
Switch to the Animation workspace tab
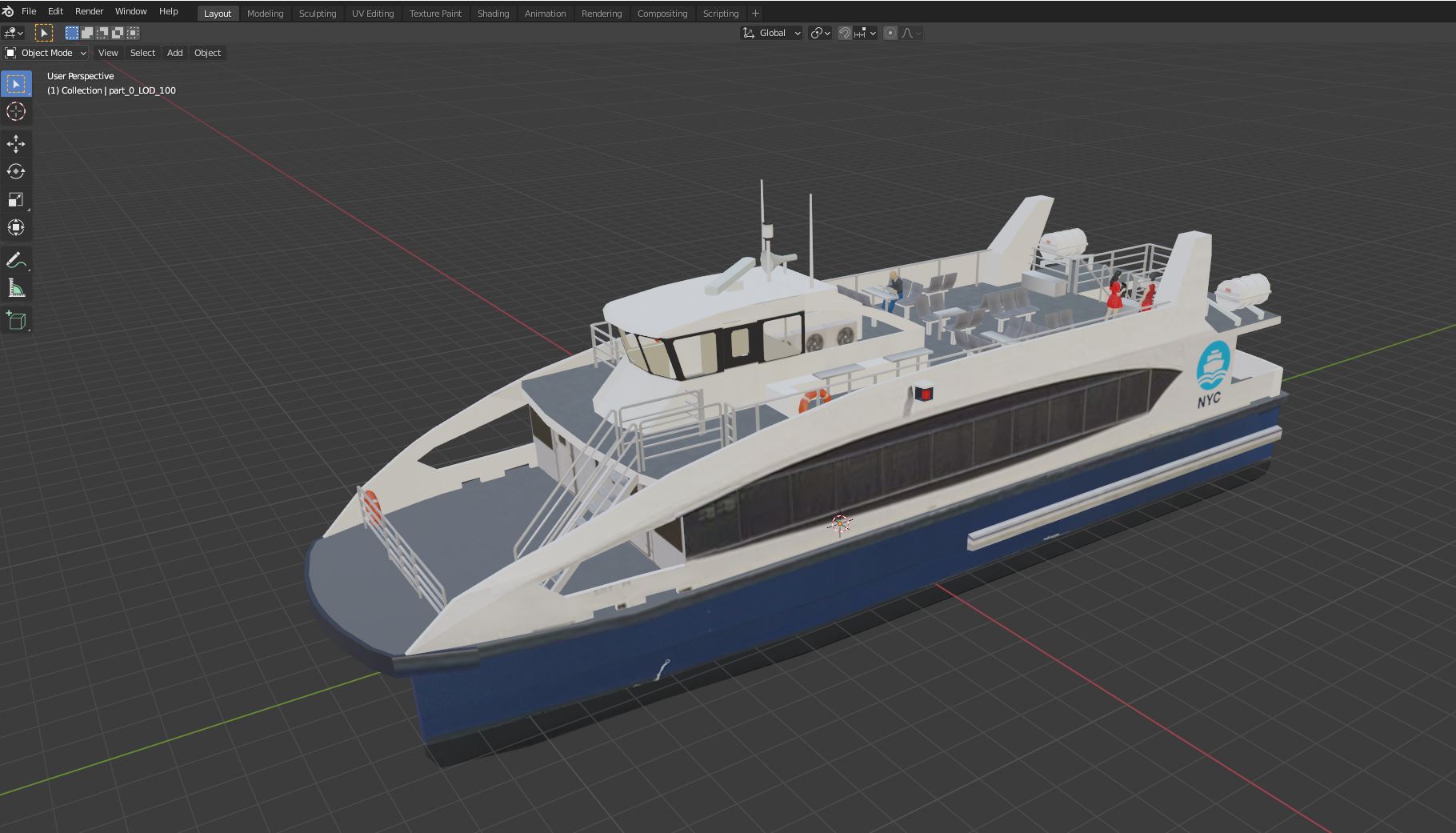tap(545, 14)
